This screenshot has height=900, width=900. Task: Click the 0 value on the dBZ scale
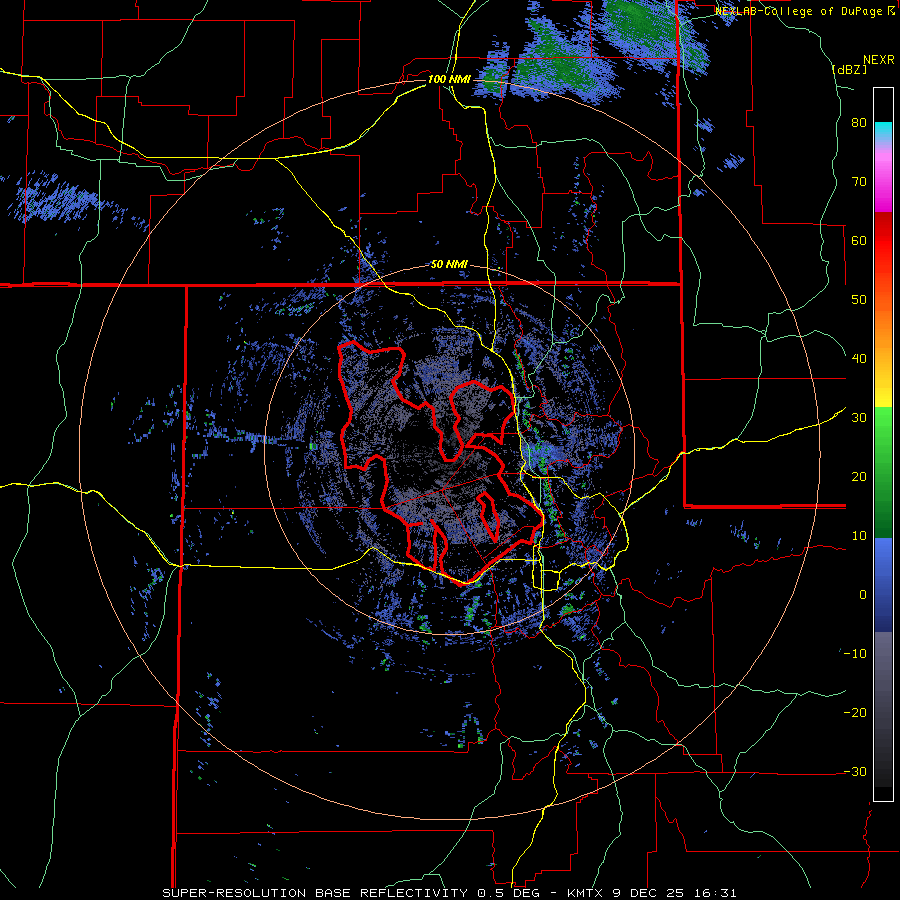tap(863, 595)
